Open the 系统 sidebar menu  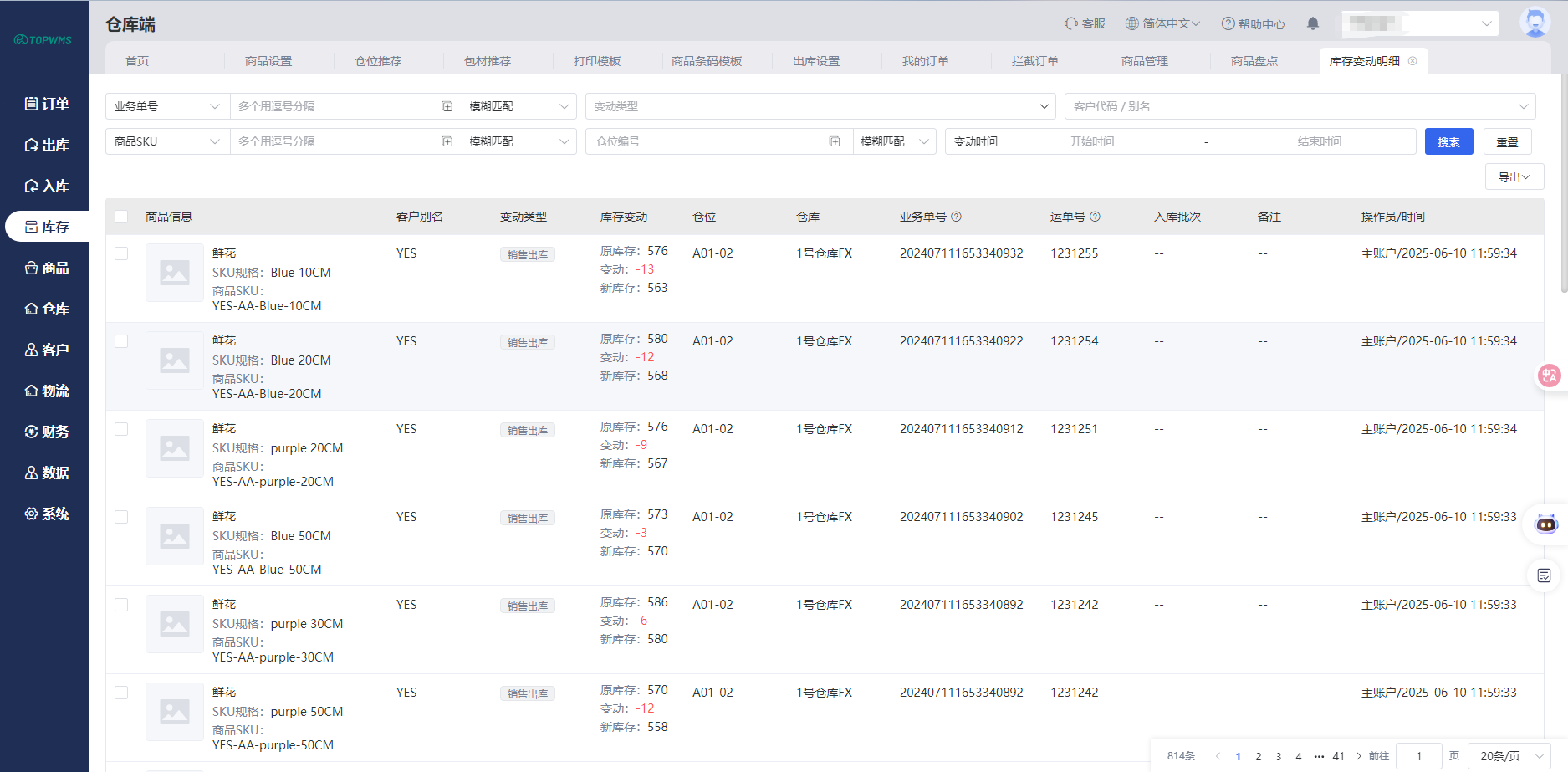pos(47,514)
